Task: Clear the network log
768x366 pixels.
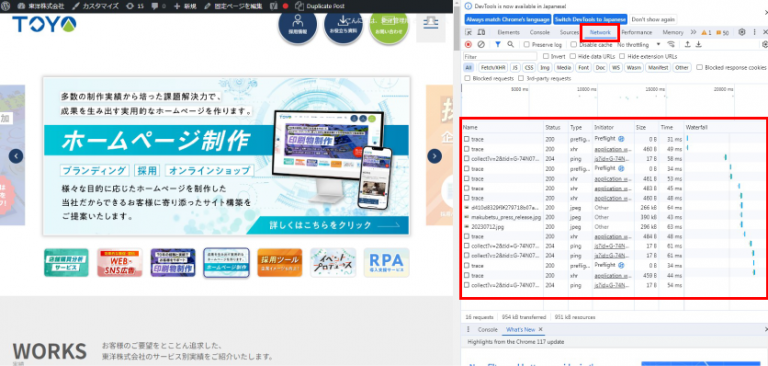Action: pos(480,45)
